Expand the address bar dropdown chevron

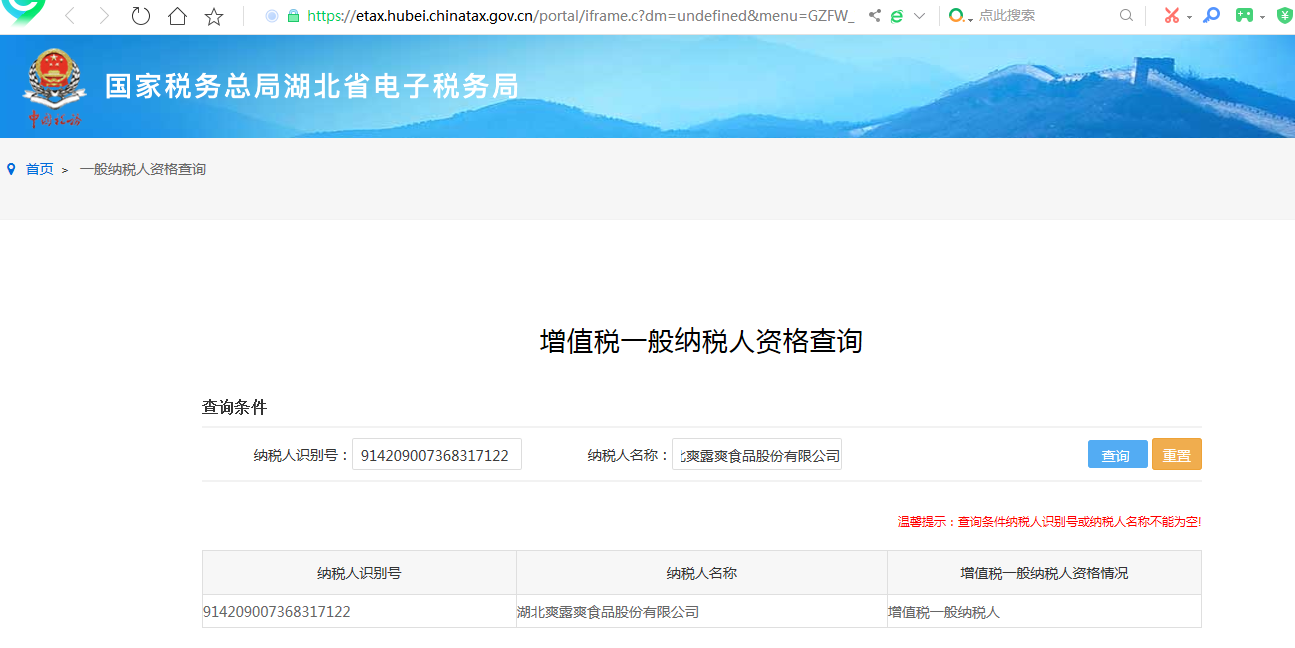[x=920, y=16]
